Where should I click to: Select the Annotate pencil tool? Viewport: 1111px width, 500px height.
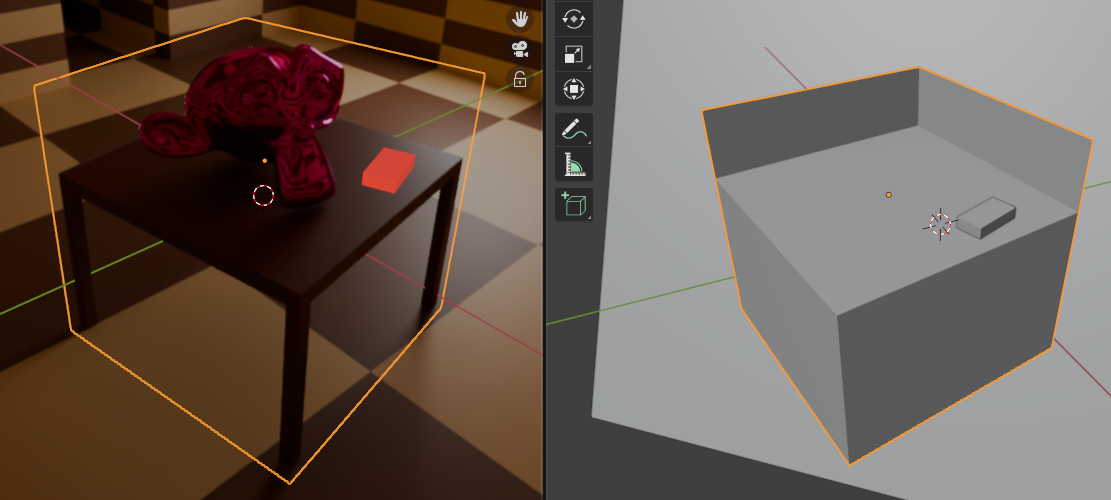[574, 130]
